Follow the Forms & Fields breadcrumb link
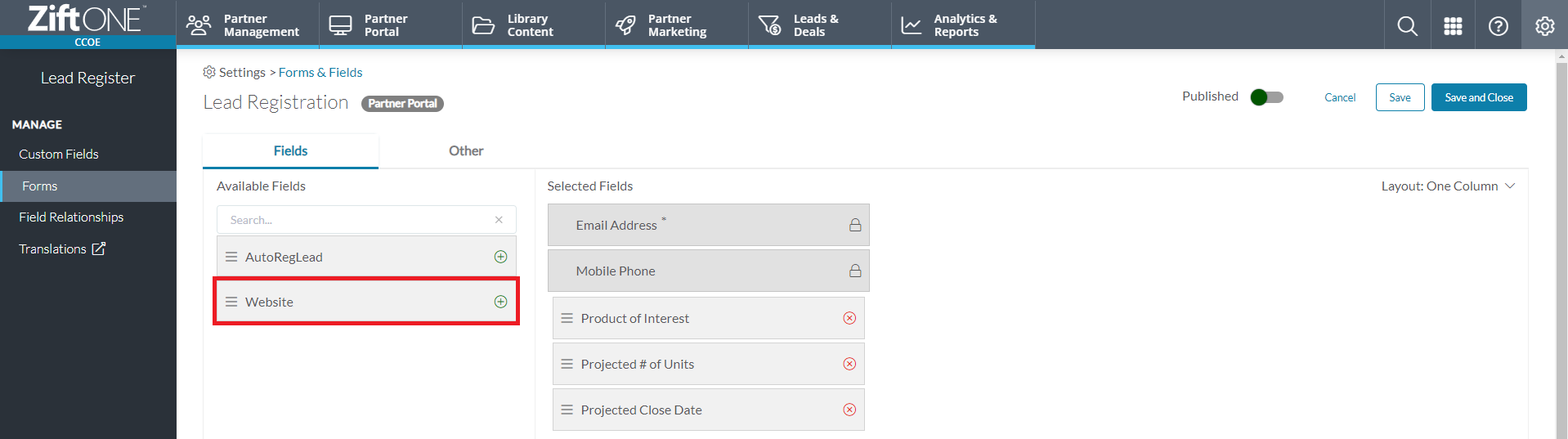Viewport: 1568px width, 439px height. point(320,72)
